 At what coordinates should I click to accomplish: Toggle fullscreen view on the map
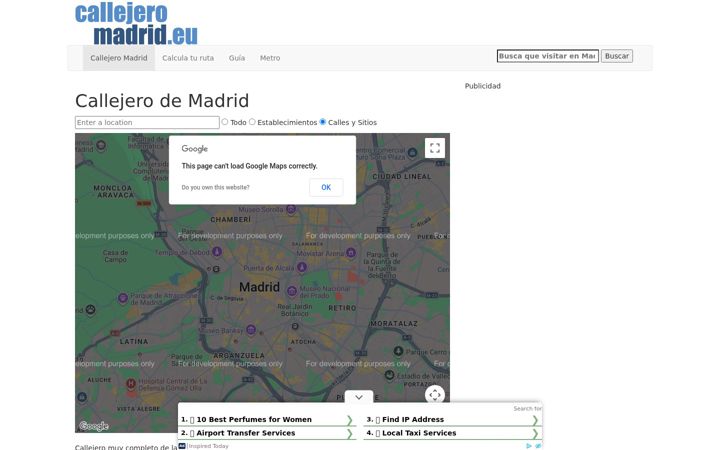pos(434,148)
